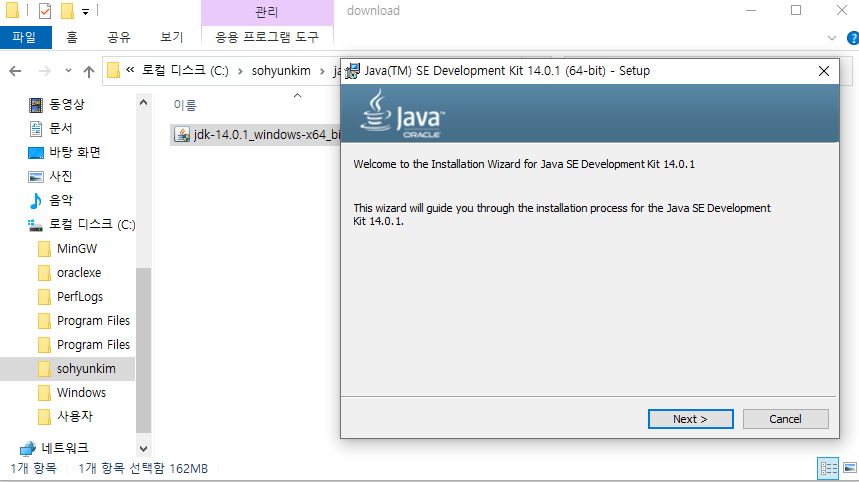Image resolution: width=859 pixels, height=482 pixels.
Task: Click sohyunkim in address breadcrumb
Action: click(281, 71)
